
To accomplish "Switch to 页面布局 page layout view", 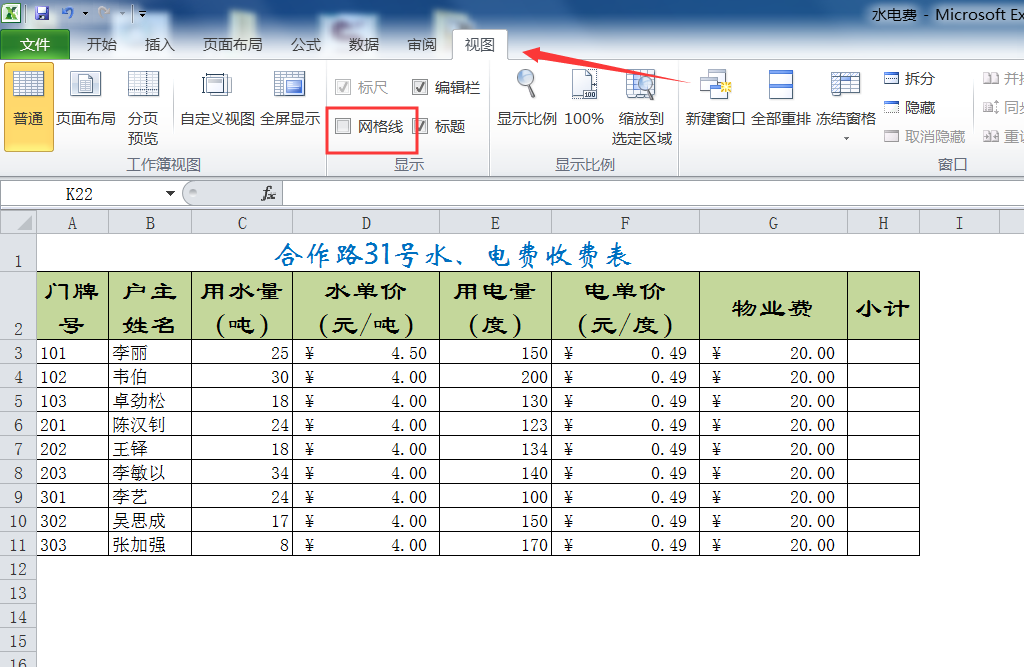I will (85, 104).
